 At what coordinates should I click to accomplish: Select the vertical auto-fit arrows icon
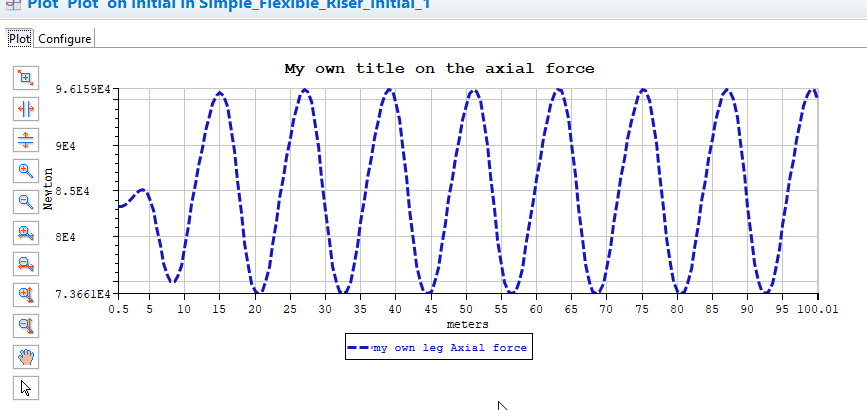point(27,139)
